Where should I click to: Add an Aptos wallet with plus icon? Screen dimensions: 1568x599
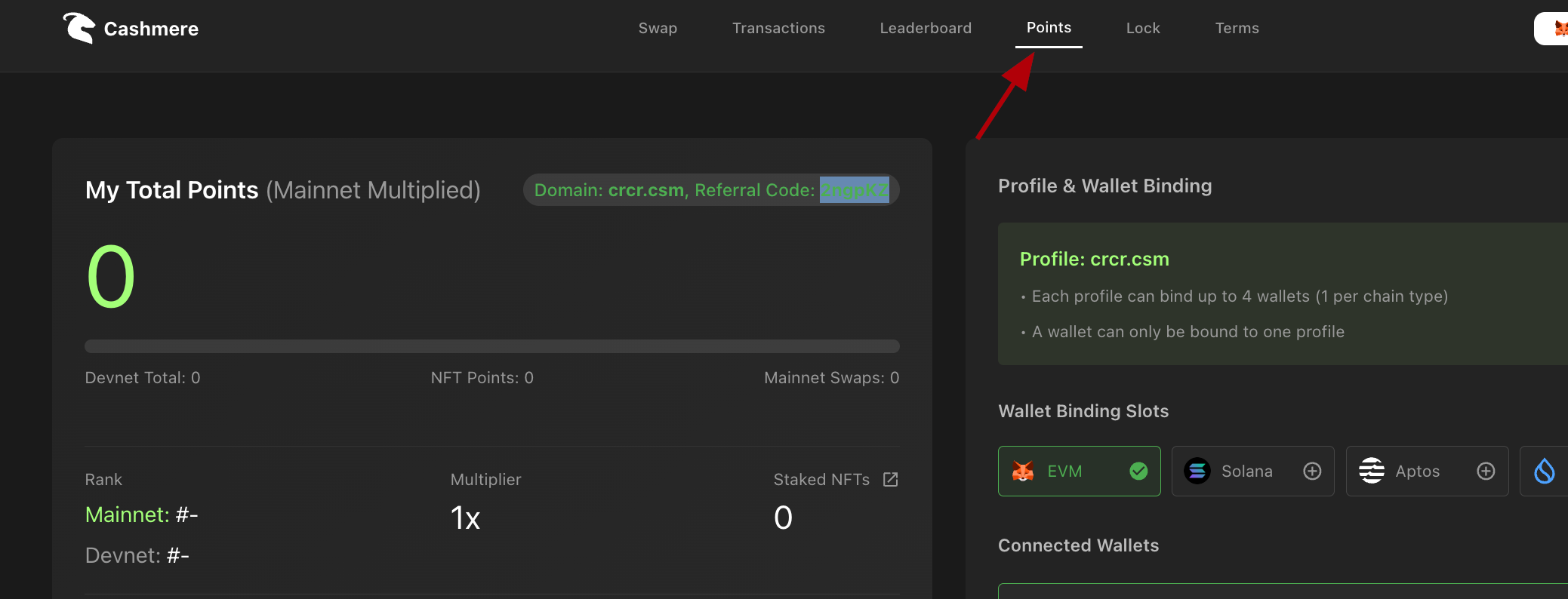tap(1486, 472)
